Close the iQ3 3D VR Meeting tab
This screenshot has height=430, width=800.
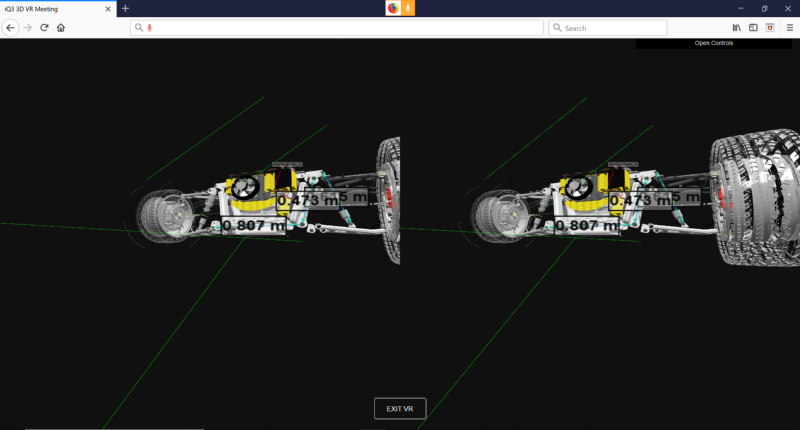coord(108,8)
